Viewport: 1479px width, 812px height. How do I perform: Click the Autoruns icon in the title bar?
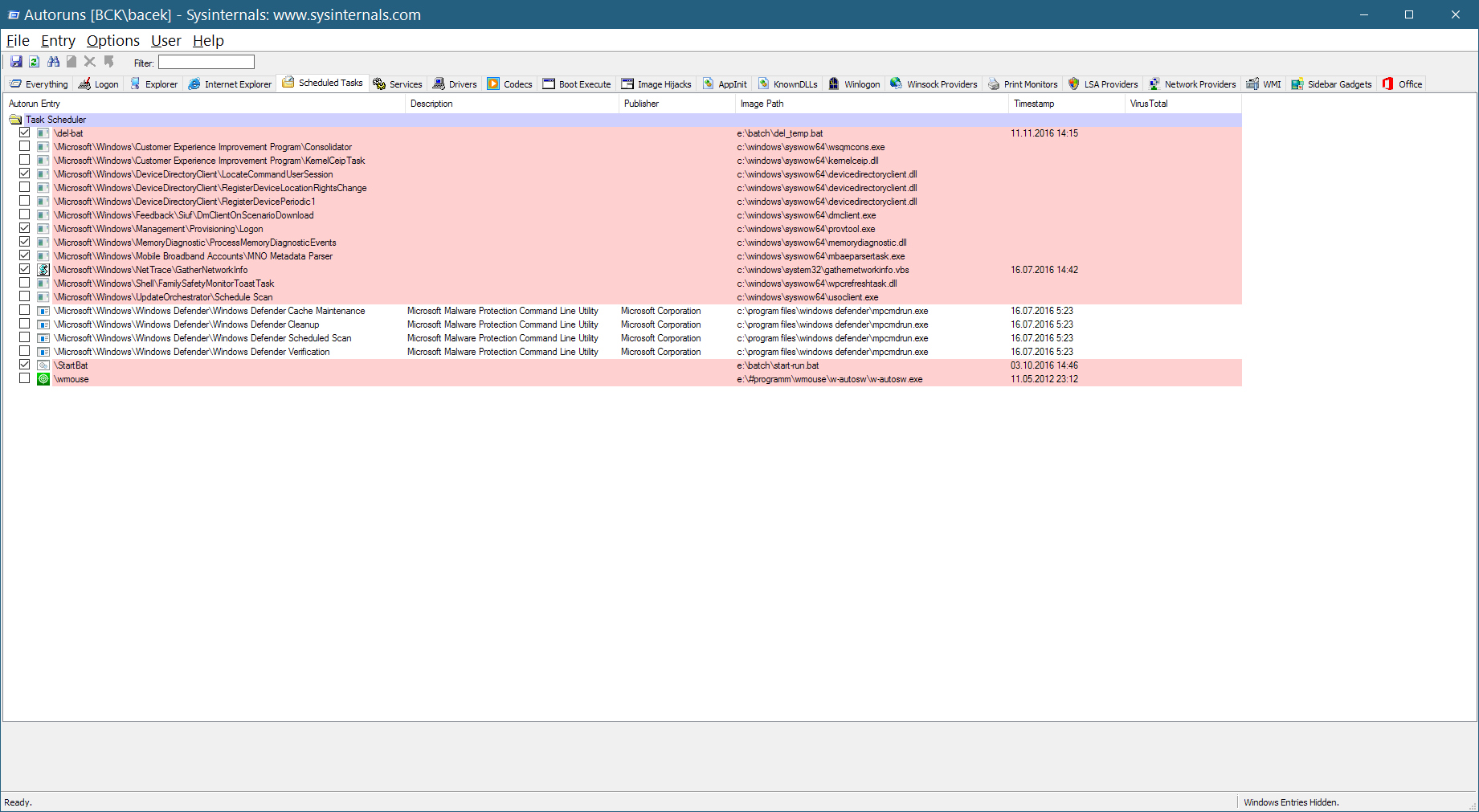tap(13, 14)
